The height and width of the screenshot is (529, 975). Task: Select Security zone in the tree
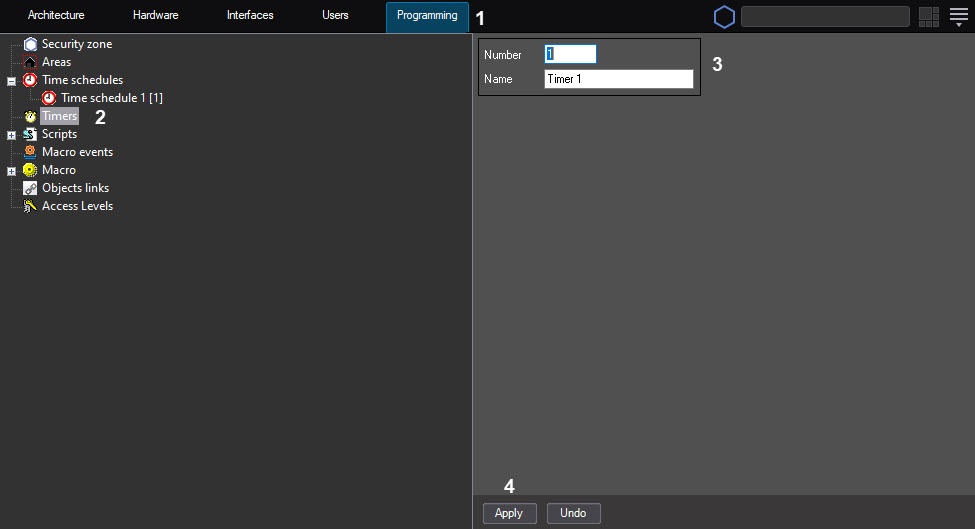click(x=77, y=44)
